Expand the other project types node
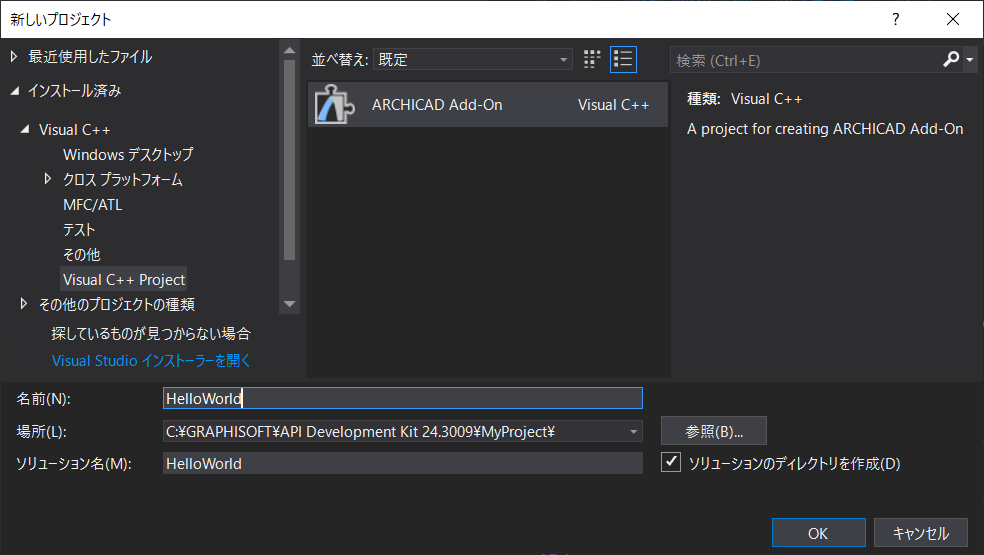 pyautogui.click(x=23, y=304)
